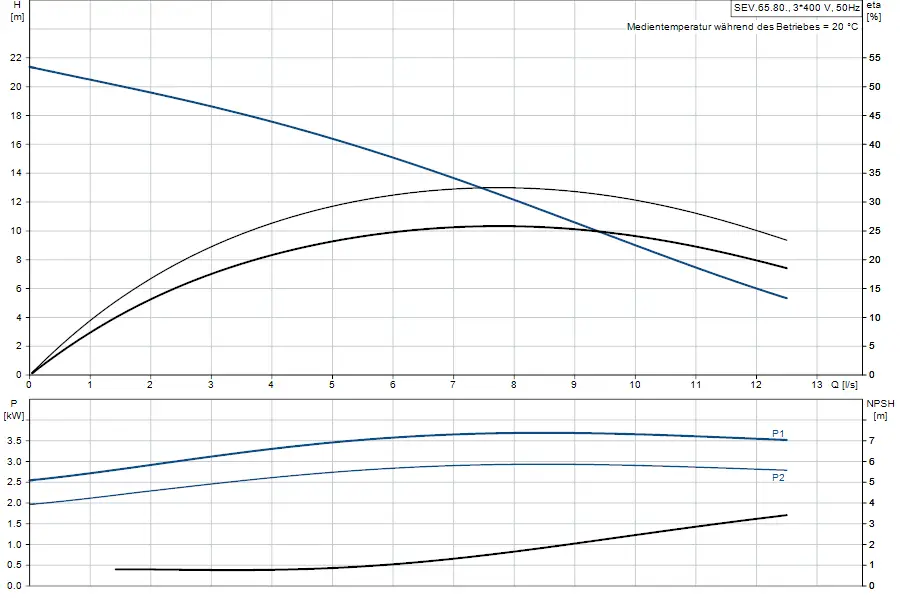The width and height of the screenshot is (900, 600).
Task: Click the SEV.65.80., 3*400 V, 50Hz title box
Action: point(797,8)
